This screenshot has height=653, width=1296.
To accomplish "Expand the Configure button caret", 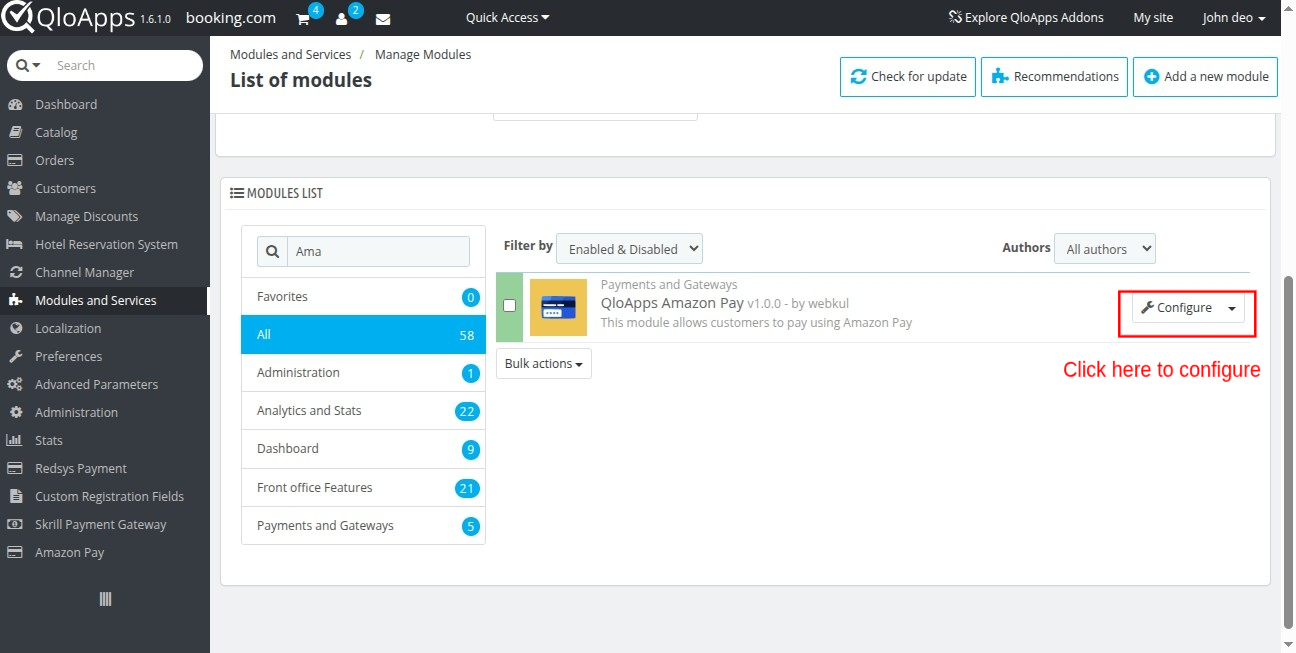I will pyautogui.click(x=1232, y=308).
